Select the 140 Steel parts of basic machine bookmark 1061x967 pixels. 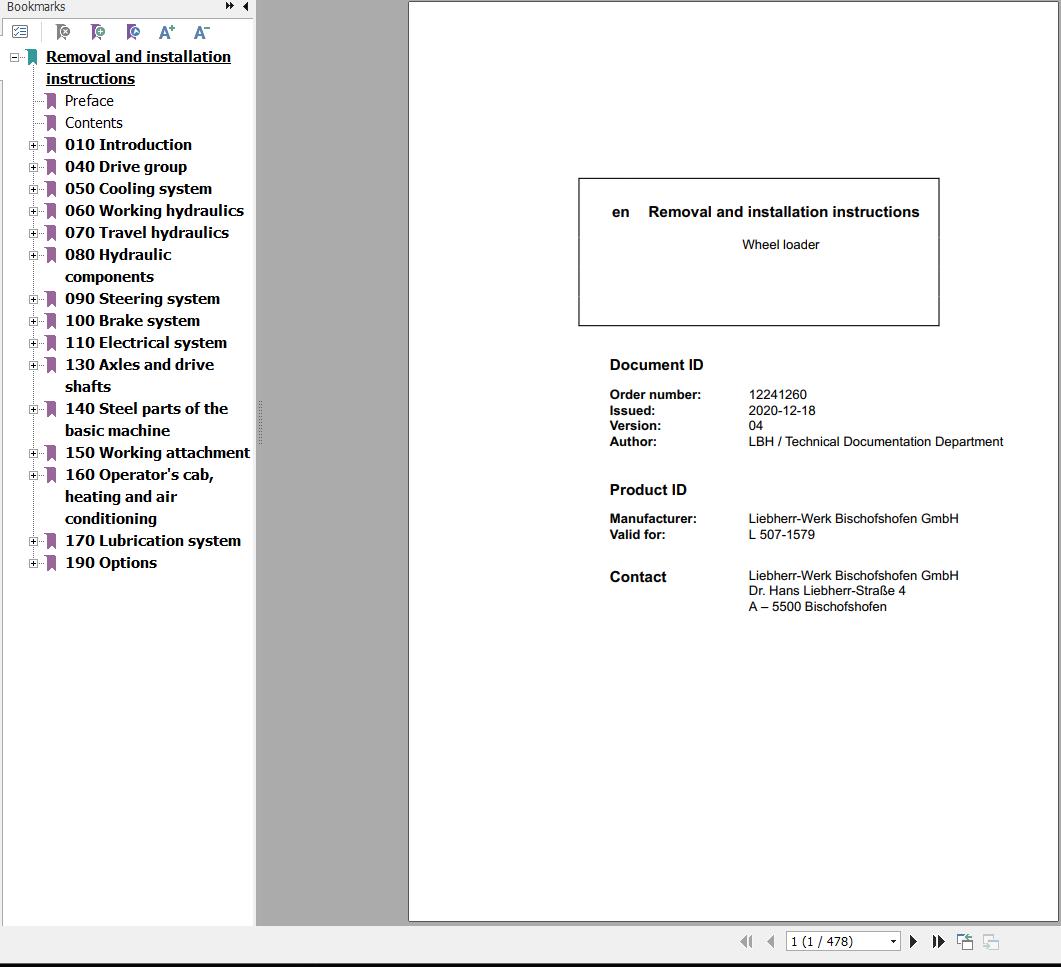click(x=146, y=420)
